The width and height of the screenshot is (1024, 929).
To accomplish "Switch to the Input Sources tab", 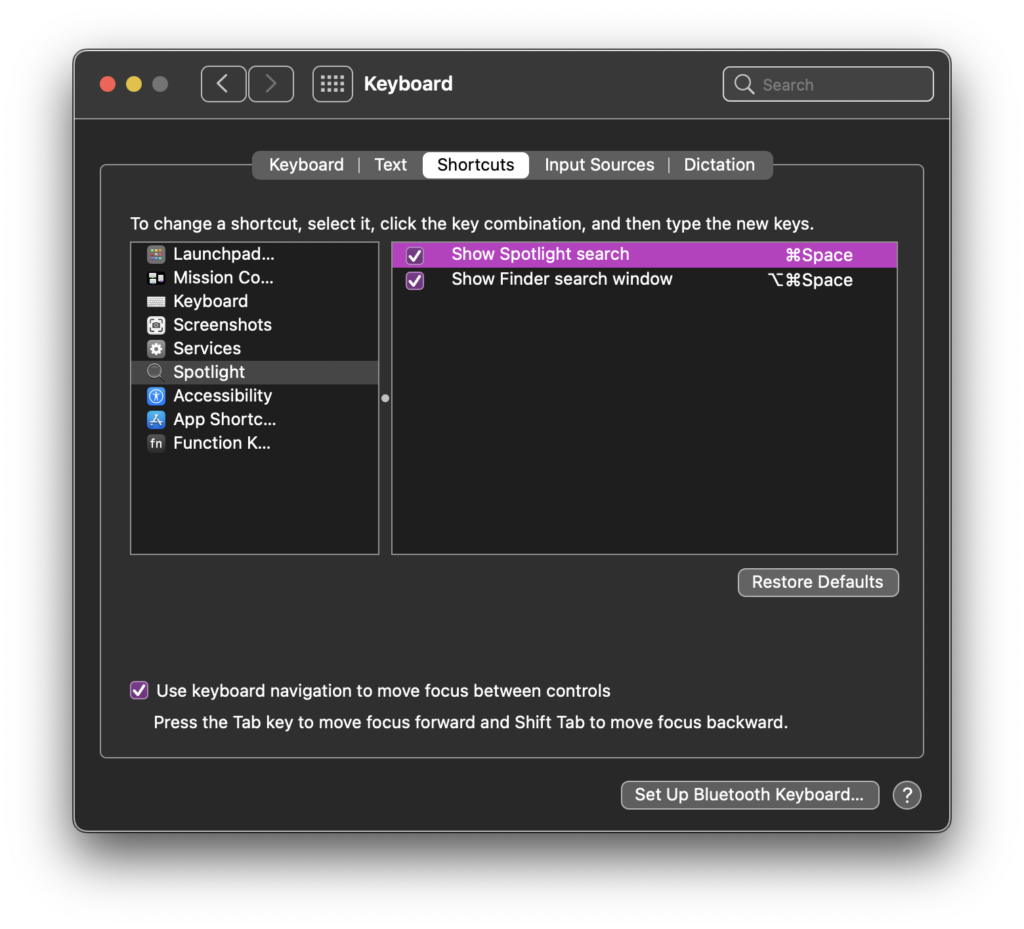I will [x=599, y=165].
